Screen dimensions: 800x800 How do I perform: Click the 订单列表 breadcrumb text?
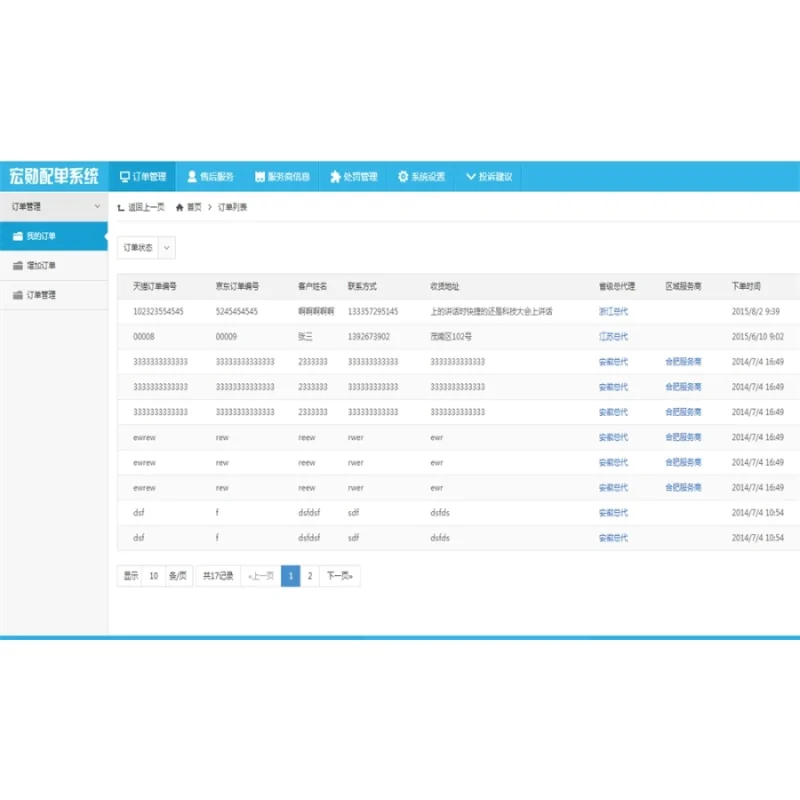pos(233,207)
